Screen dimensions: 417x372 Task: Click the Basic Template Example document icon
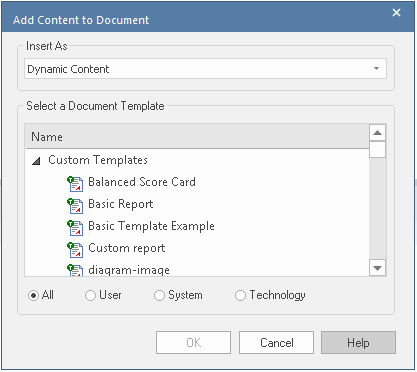75,228
